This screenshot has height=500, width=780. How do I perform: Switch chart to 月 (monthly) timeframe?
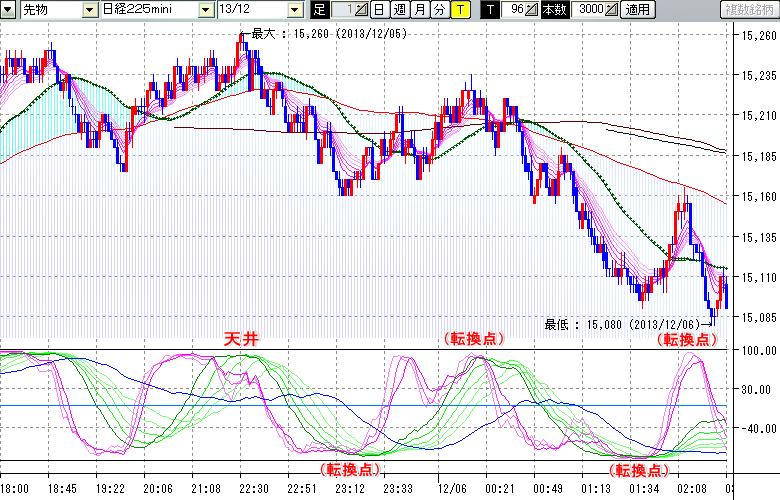(x=419, y=10)
